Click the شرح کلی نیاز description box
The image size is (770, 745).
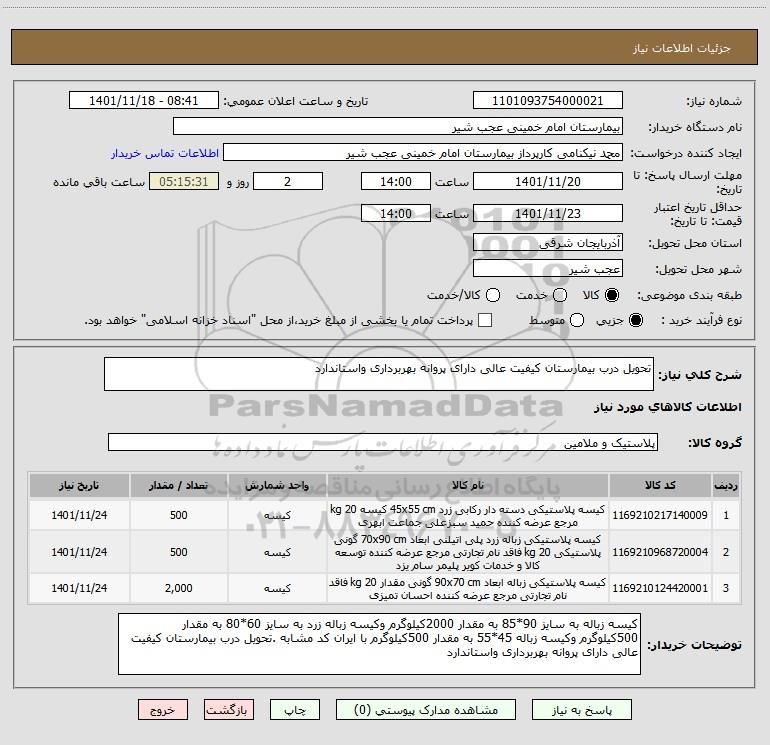379,374
